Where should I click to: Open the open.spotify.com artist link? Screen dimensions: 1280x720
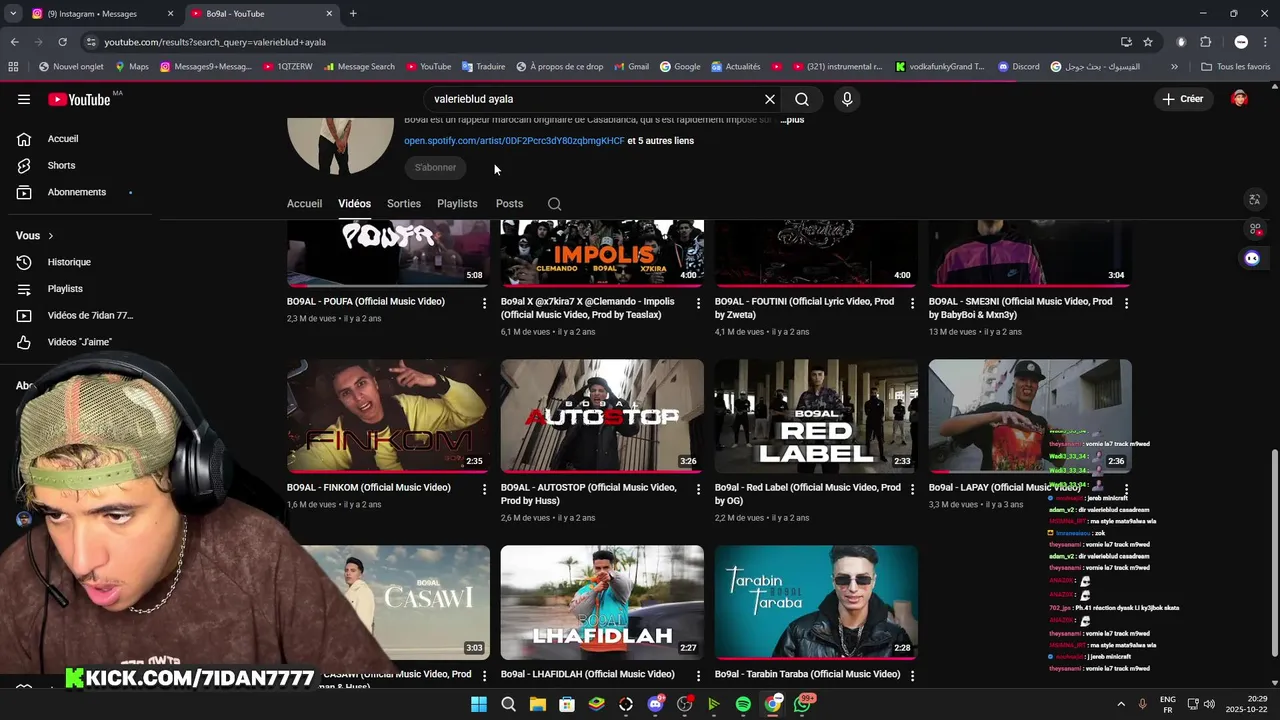(x=514, y=141)
